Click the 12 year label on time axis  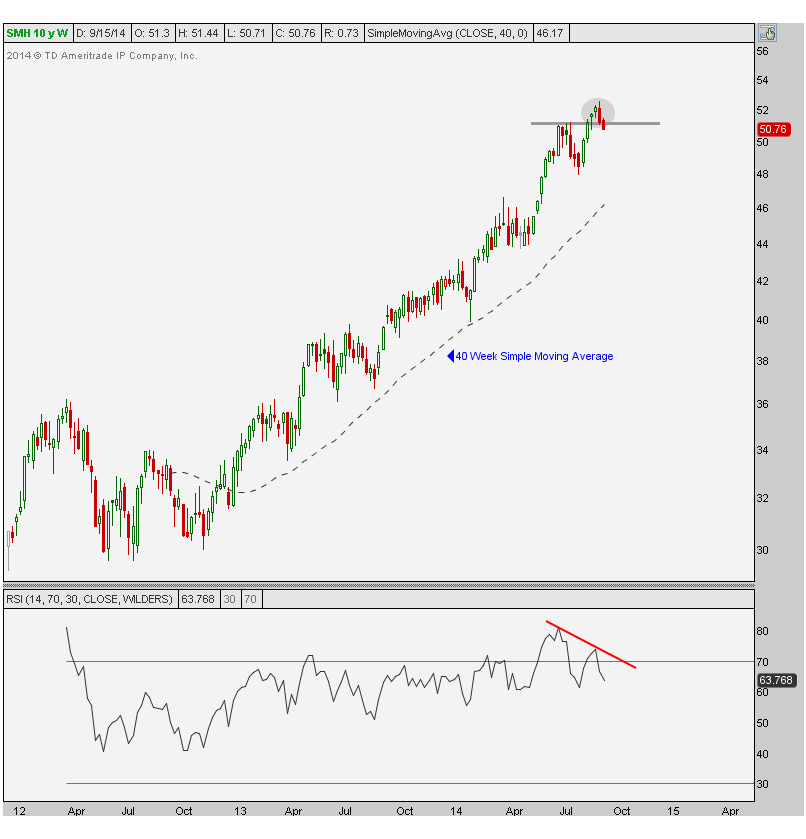19,811
